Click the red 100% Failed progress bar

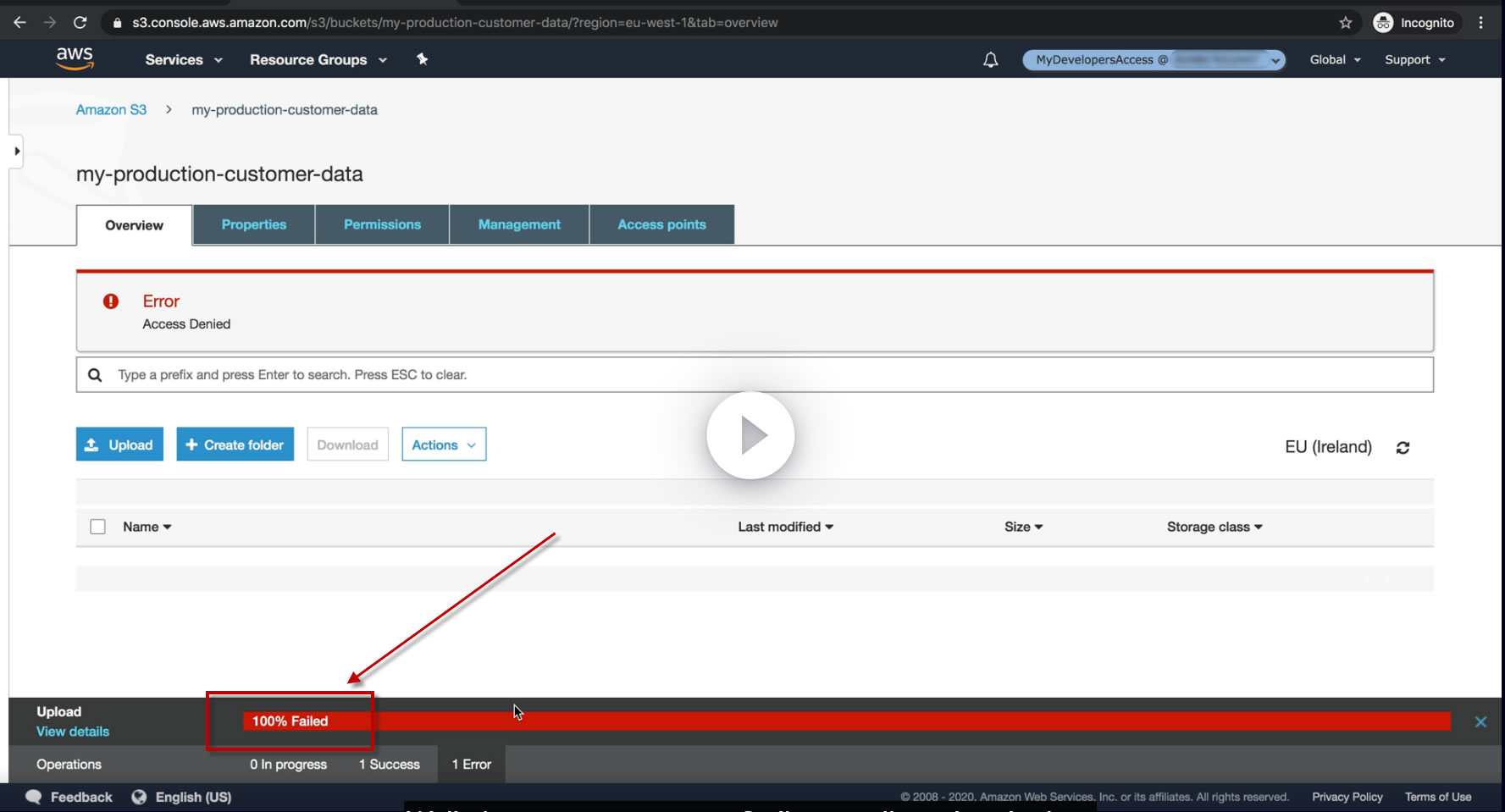tap(847, 721)
